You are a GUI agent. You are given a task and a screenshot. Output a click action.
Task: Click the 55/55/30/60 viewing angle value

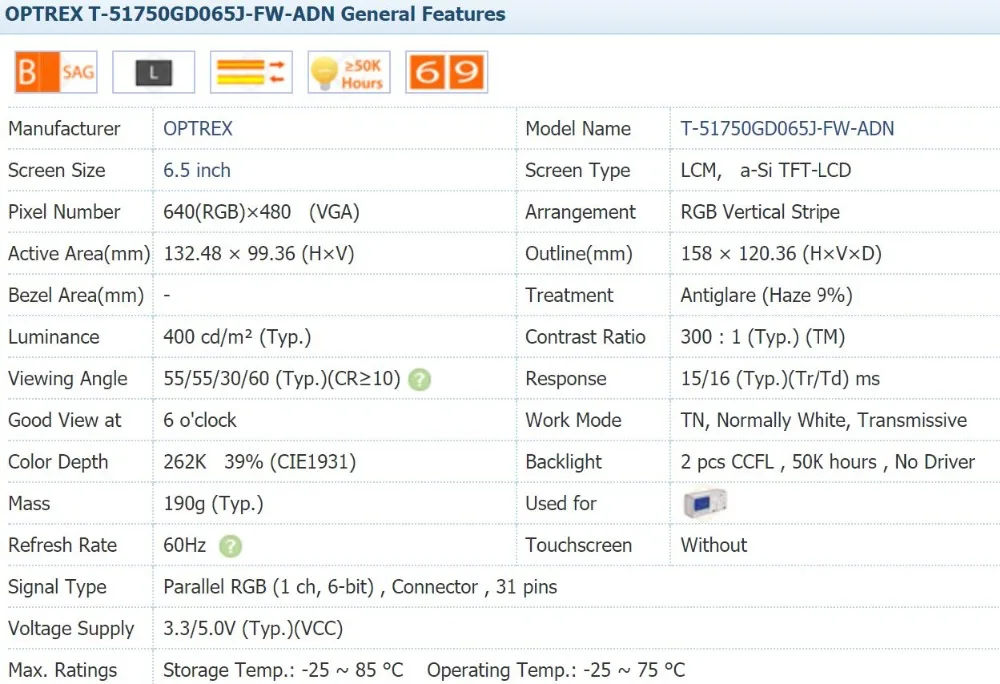pyautogui.click(x=282, y=379)
